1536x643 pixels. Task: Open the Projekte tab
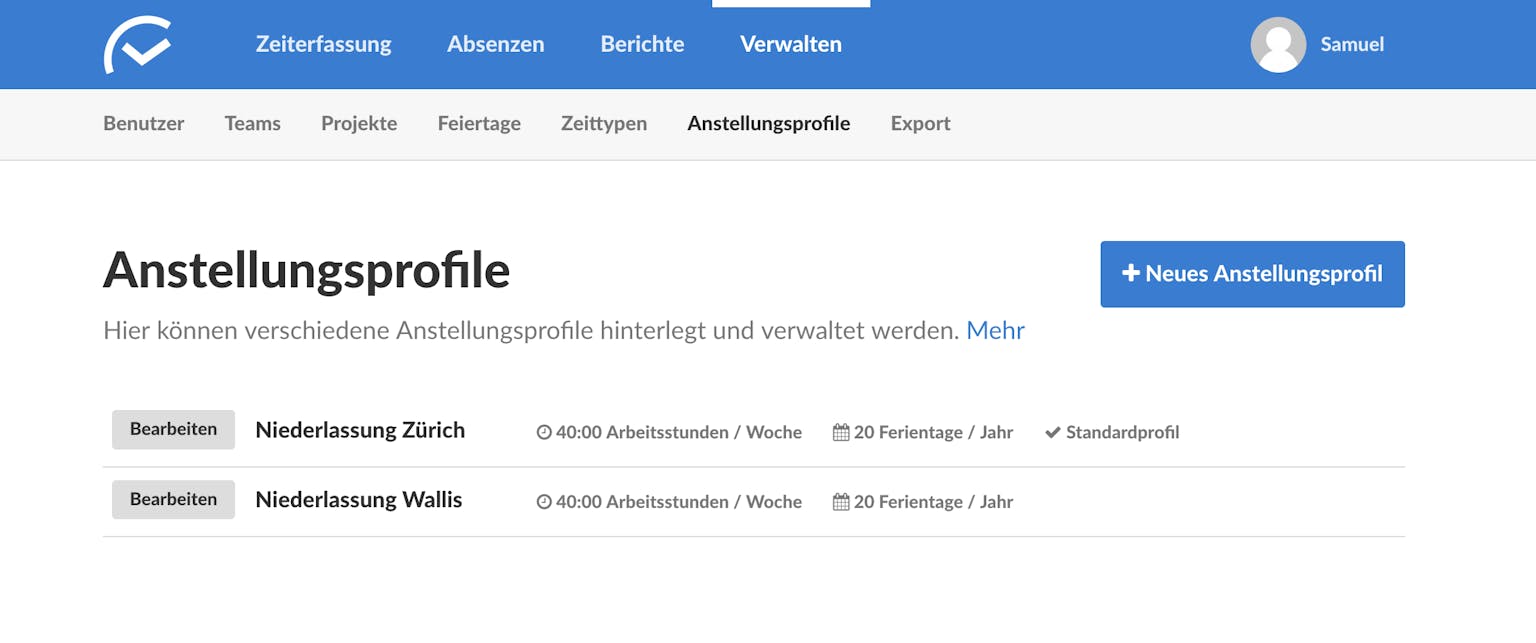[359, 123]
